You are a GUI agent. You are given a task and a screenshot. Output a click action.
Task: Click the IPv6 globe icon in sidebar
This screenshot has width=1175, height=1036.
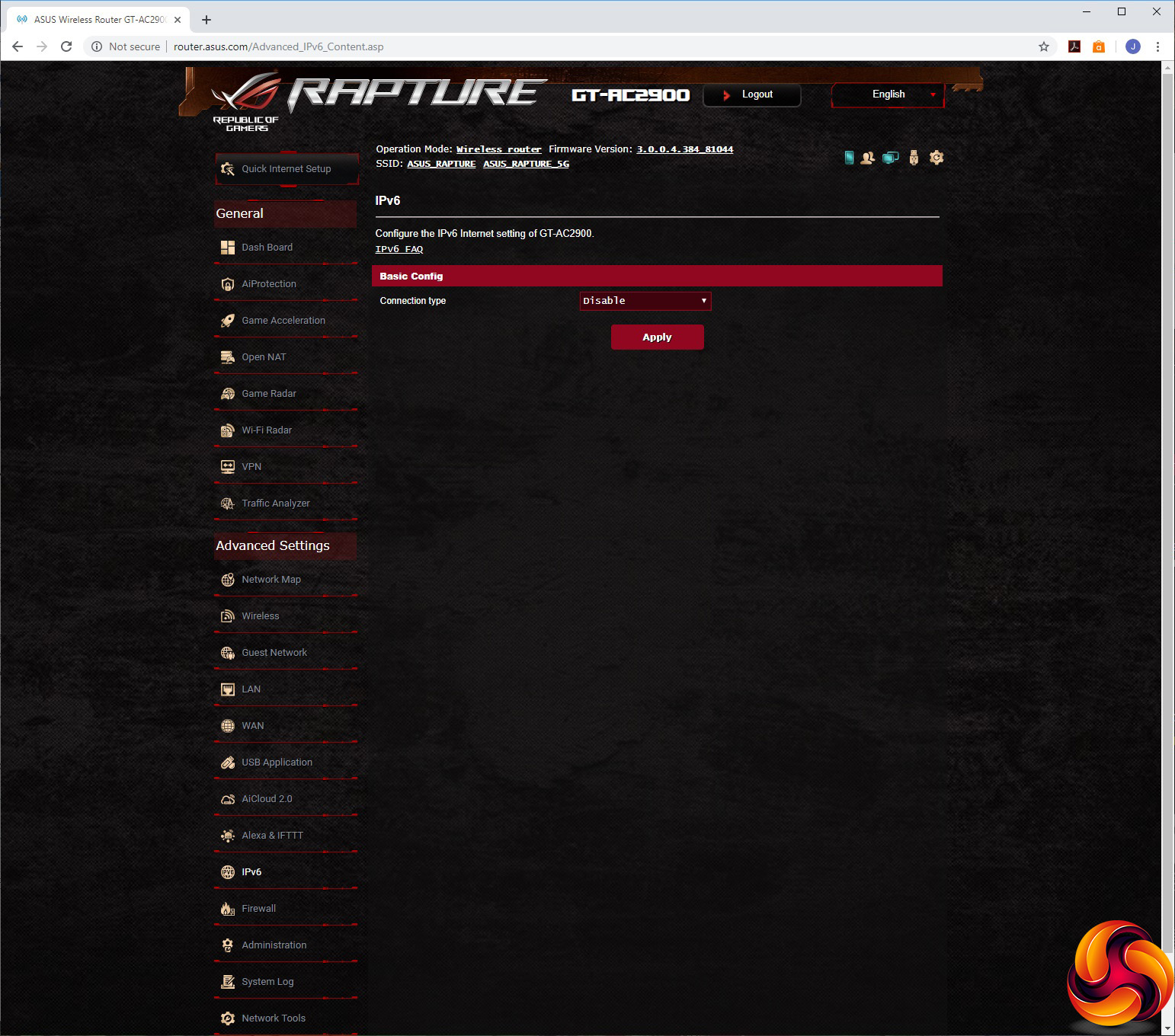[227, 872]
